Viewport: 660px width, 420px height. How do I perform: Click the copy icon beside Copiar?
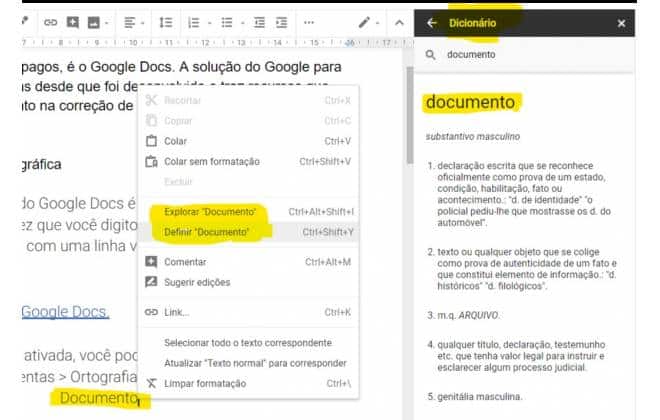(x=151, y=120)
